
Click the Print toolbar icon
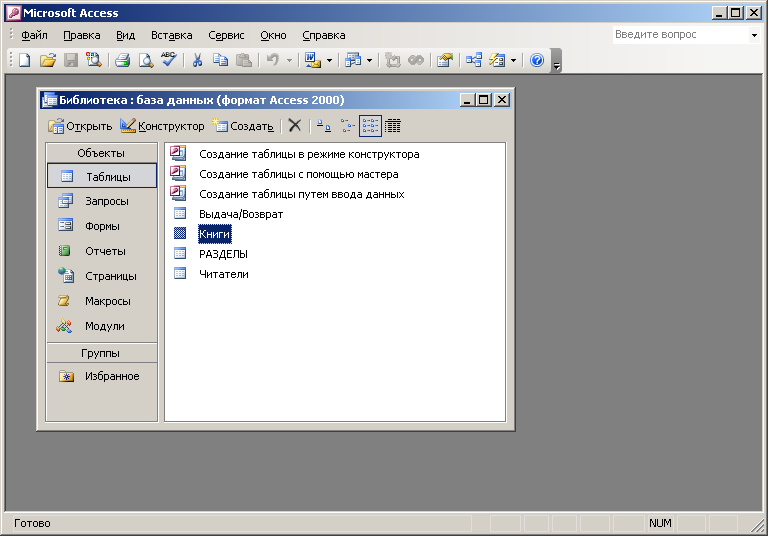[122, 60]
